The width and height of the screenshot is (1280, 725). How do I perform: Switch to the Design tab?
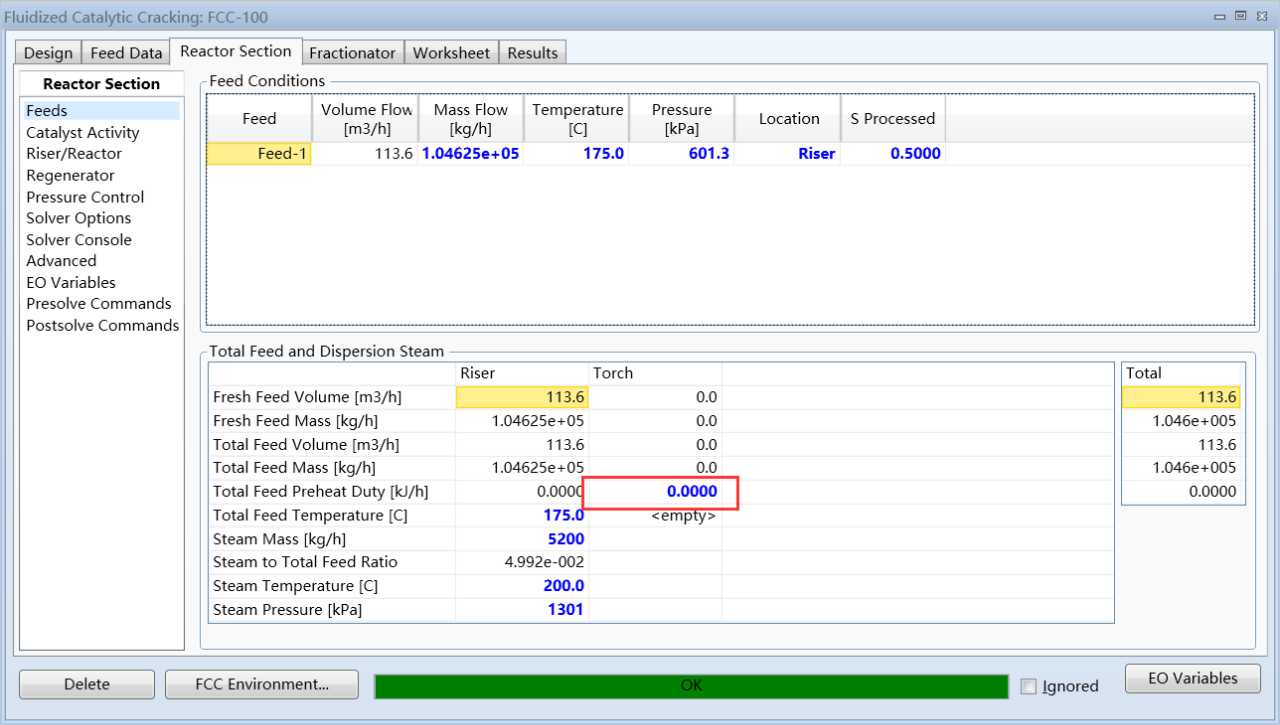tap(48, 53)
